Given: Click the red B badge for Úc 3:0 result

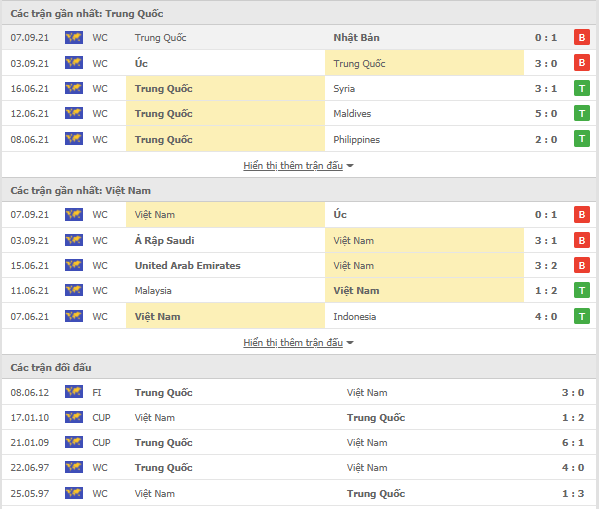Looking at the screenshot, I should coord(581,63).
